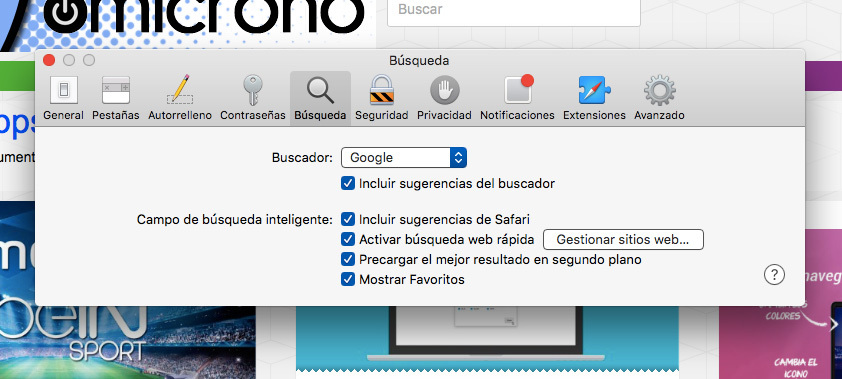Toggle the Mostrar Favoritos checkbox
Image resolution: width=842 pixels, height=379 pixels.
(x=348, y=280)
